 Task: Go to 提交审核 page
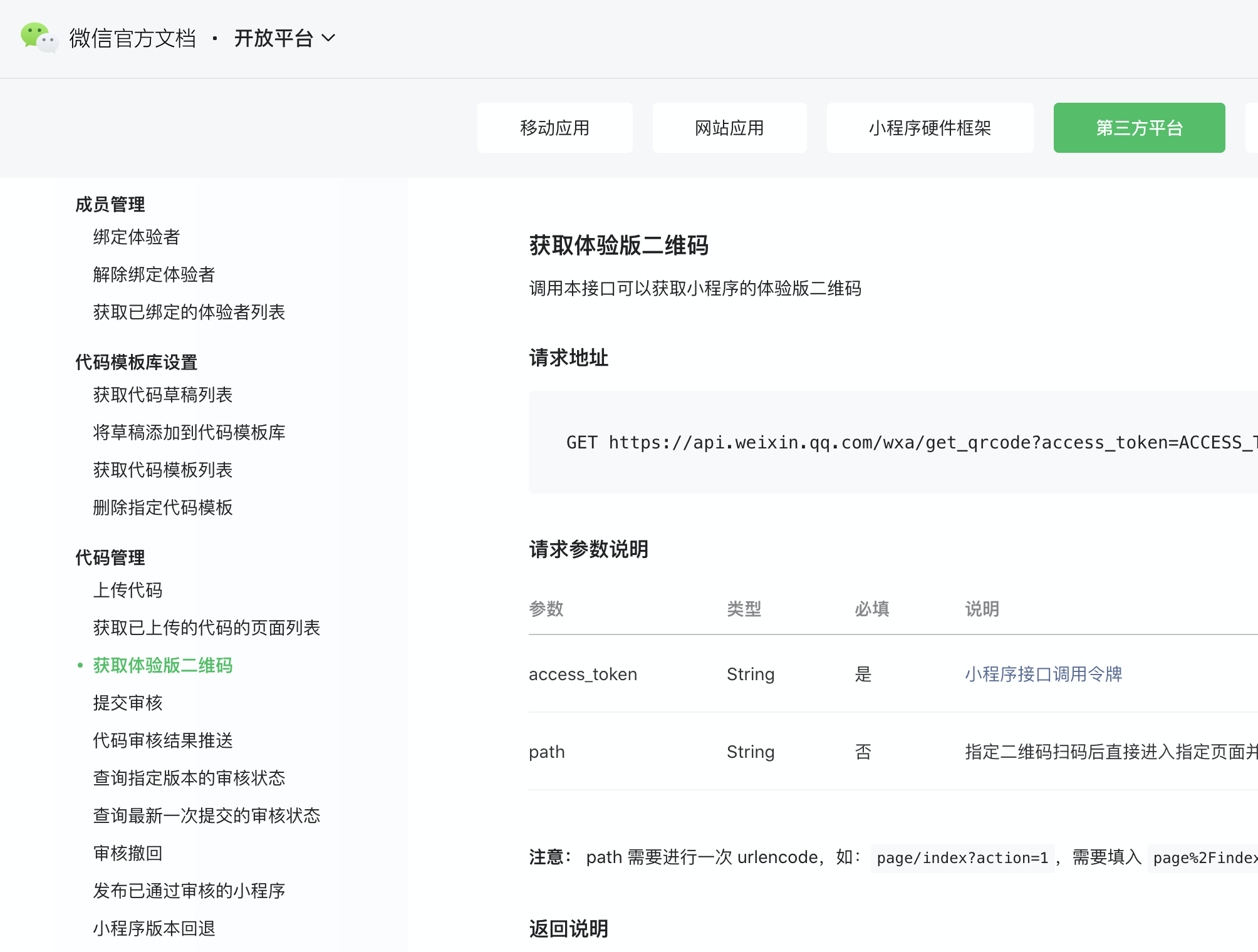[128, 703]
